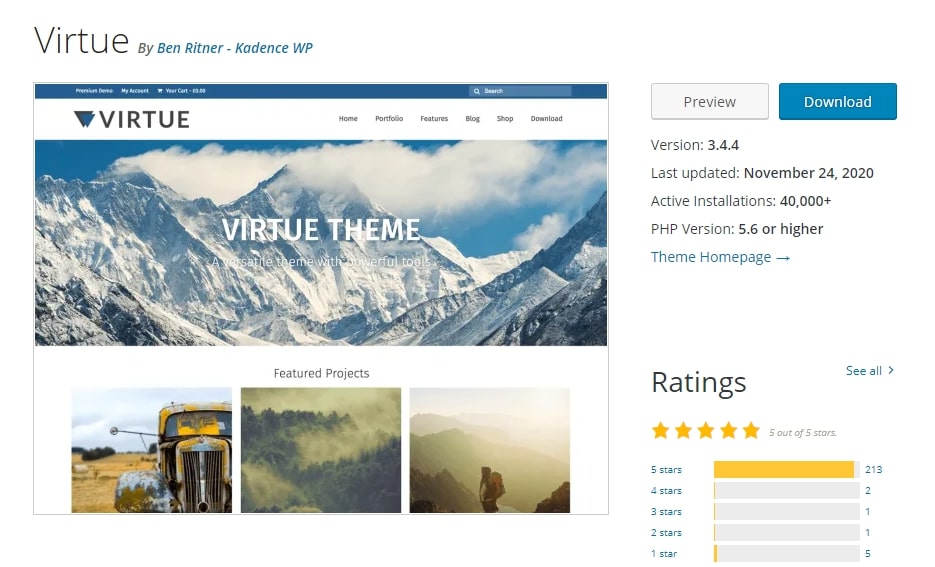Click Premium Demo in preview topbar
935x567 pixels.
coord(94,91)
